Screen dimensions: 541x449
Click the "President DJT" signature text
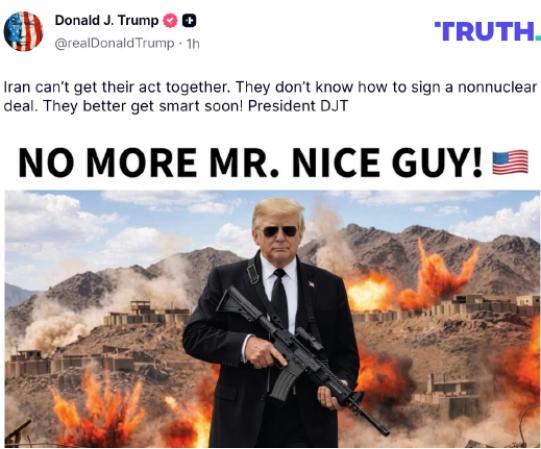[297, 106]
